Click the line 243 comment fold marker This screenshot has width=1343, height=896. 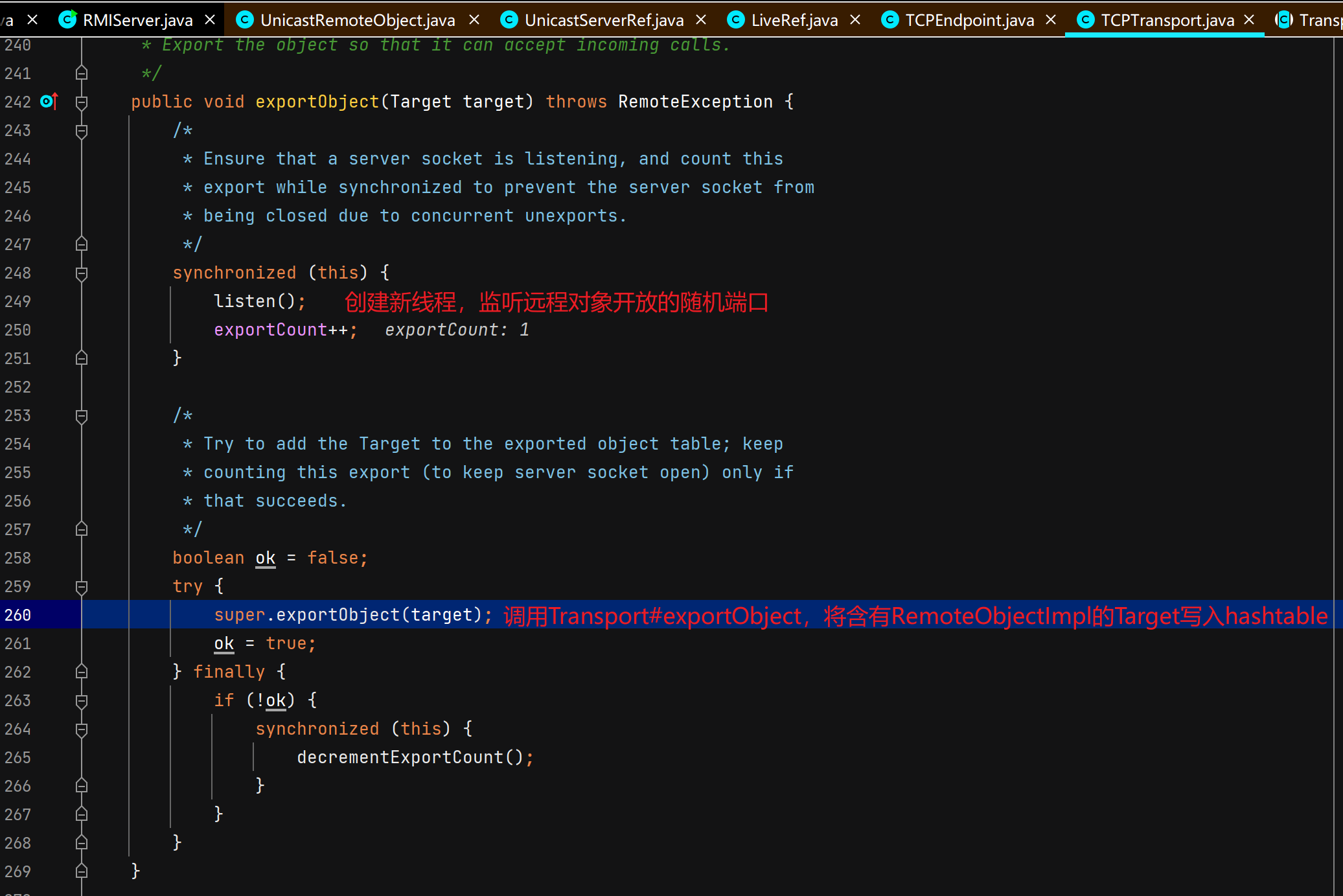(x=82, y=130)
